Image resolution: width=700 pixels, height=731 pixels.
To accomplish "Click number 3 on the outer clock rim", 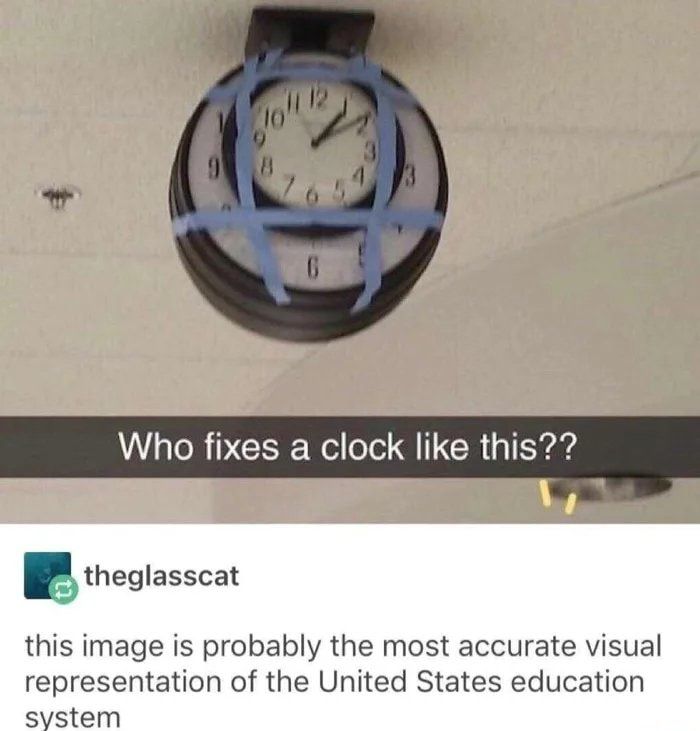I will 409,176.
